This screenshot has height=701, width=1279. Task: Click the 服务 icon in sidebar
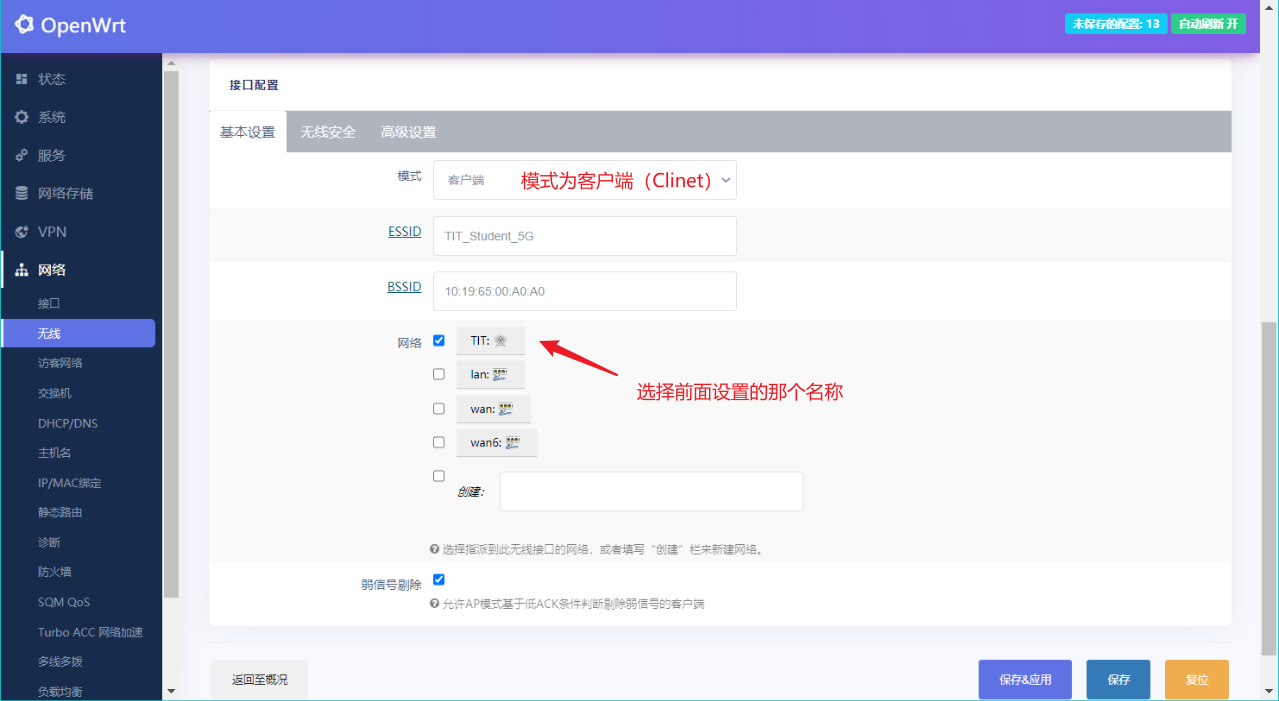[x=21, y=155]
